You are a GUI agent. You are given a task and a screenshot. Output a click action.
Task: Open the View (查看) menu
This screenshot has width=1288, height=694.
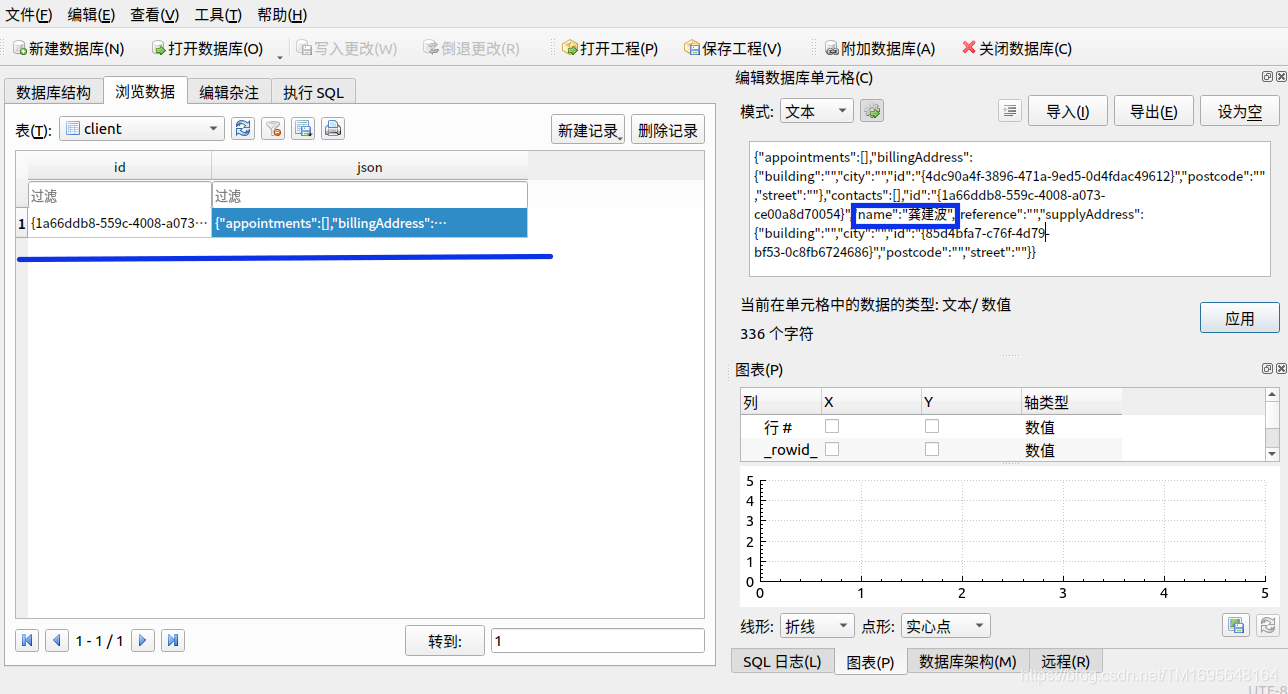(x=154, y=15)
